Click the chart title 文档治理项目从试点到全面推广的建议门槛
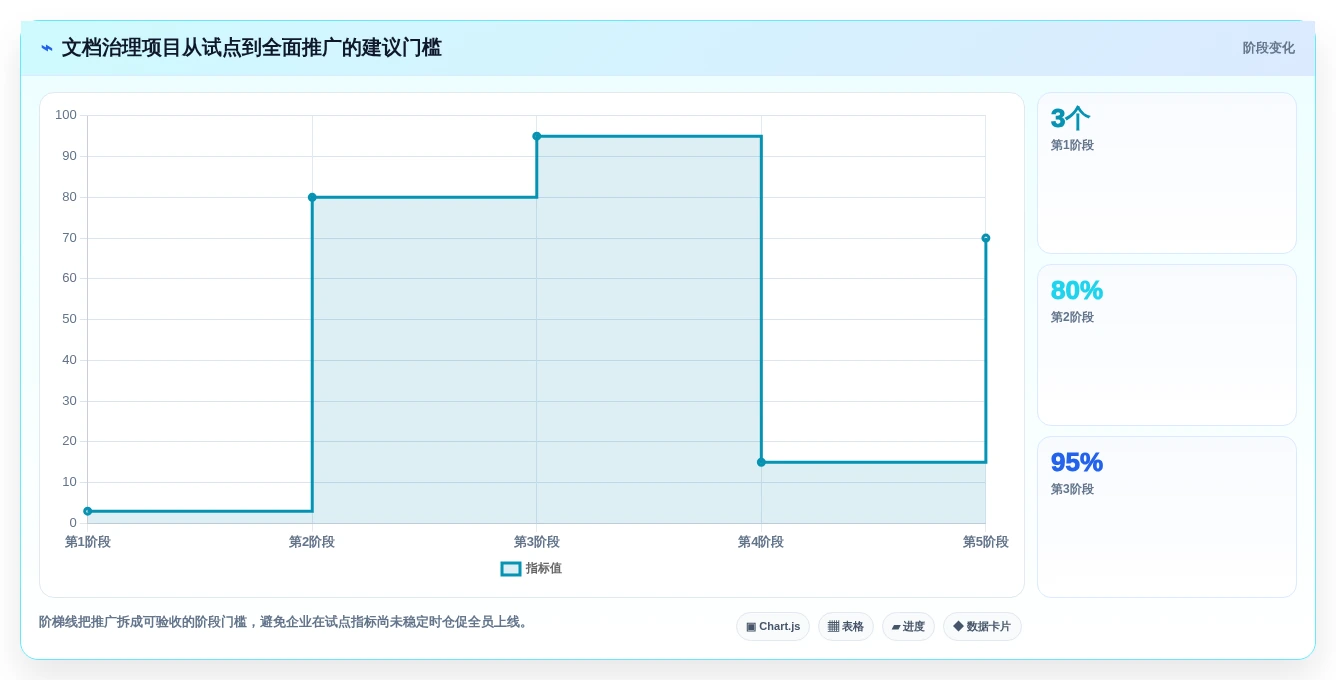 pyautogui.click(x=251, y=48)
